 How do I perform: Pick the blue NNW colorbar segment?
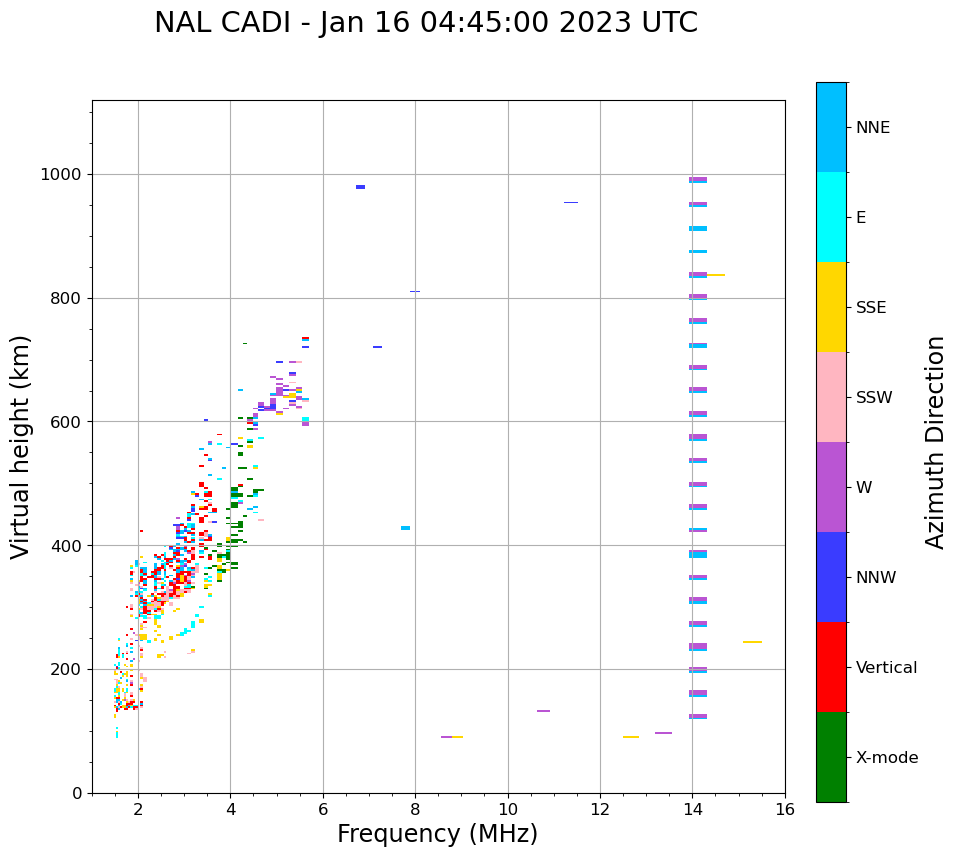831,577
